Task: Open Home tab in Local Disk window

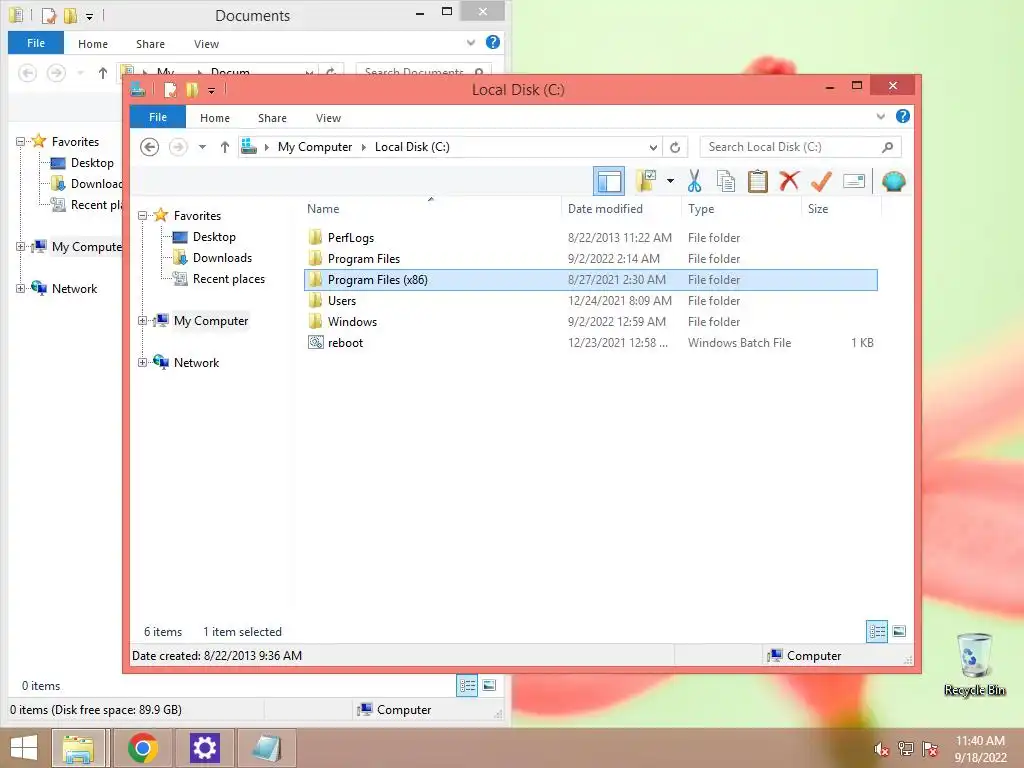Action: (215, 118)
